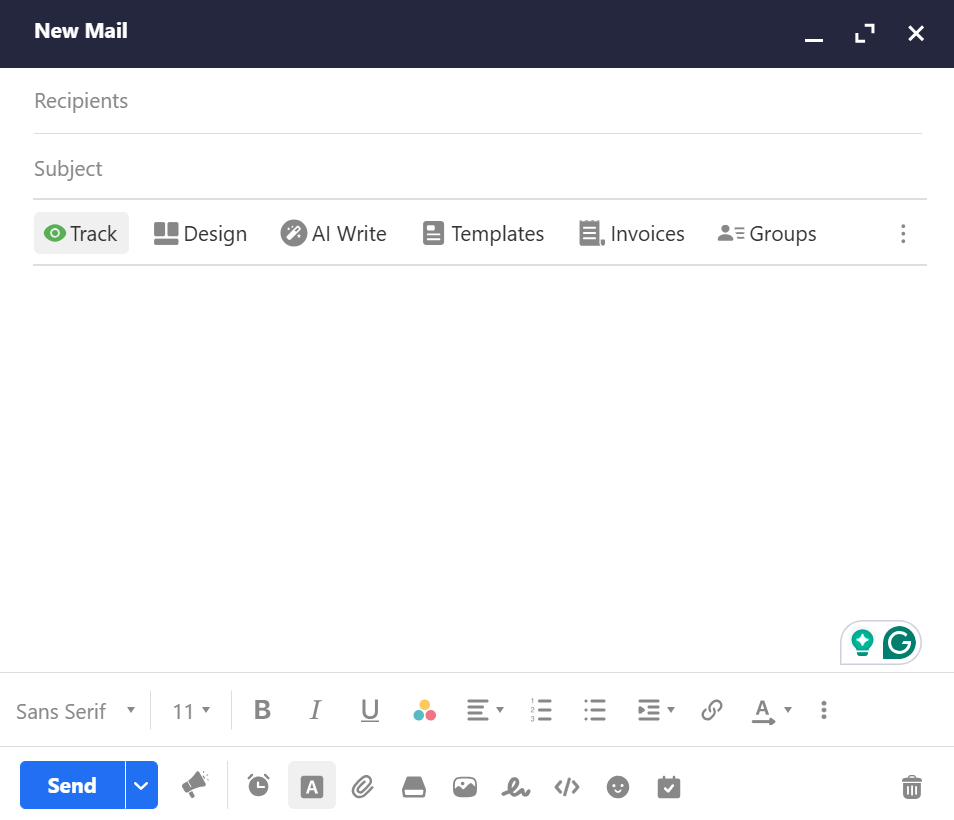Screen dimensions: 954x820
Task: Open the Sans Serif font dropdown
Action: (75, 711)
